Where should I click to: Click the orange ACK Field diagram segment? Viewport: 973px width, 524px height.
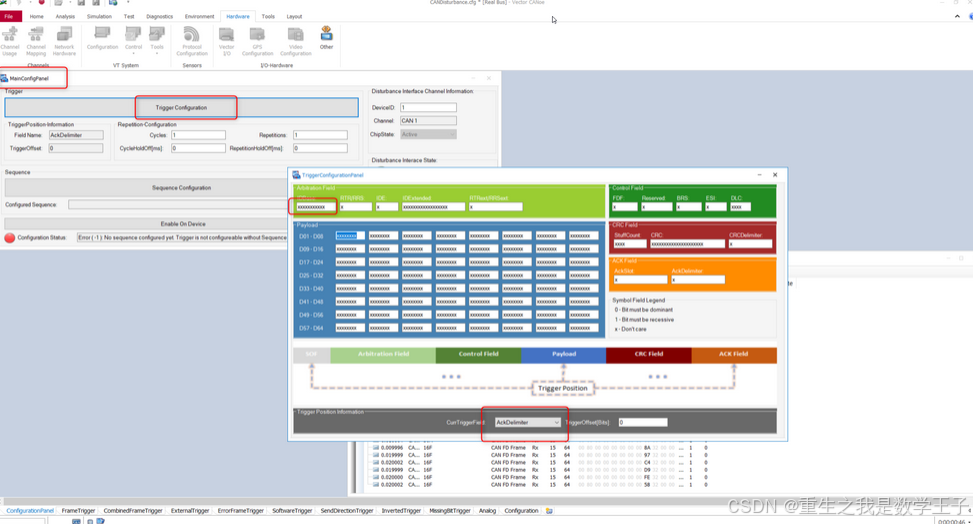(733, 355)
